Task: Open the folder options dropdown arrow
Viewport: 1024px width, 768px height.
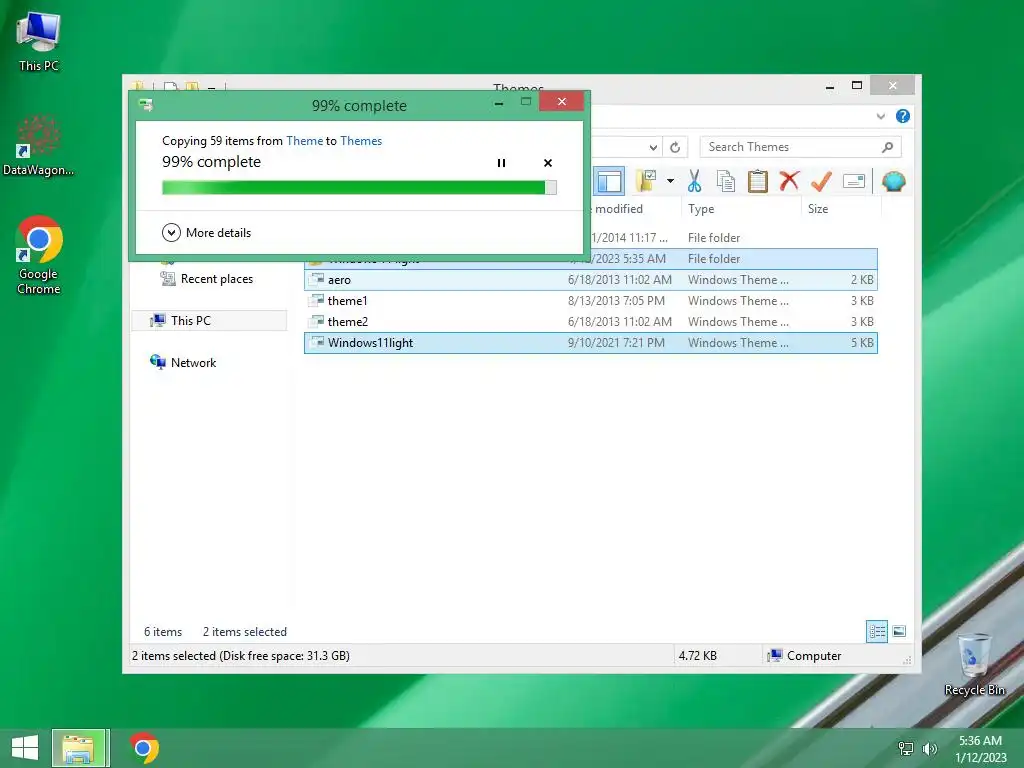Action: (670, 181)
